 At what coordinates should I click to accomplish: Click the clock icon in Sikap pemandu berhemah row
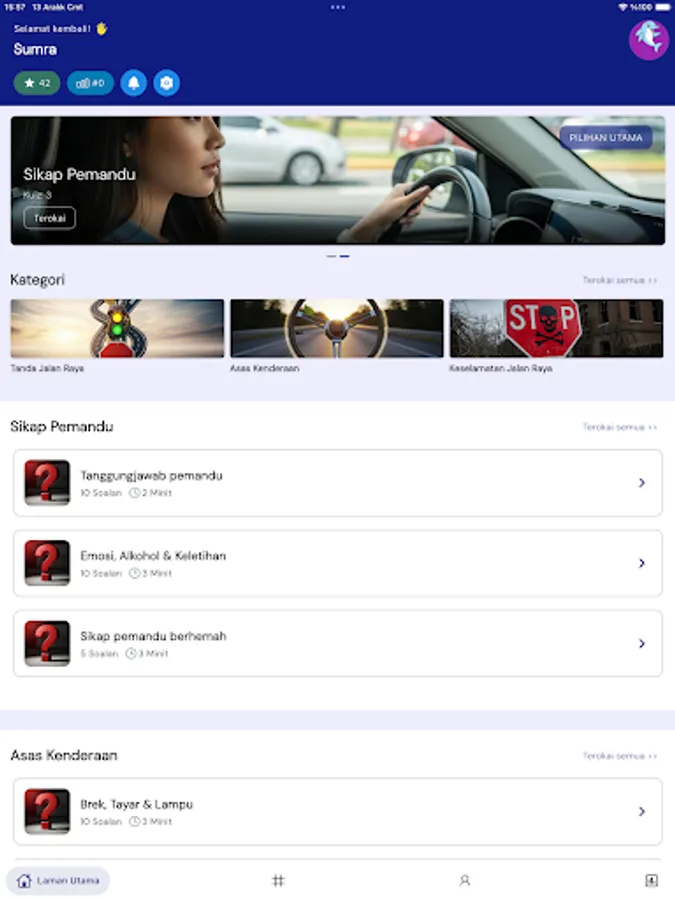point(131,654)
